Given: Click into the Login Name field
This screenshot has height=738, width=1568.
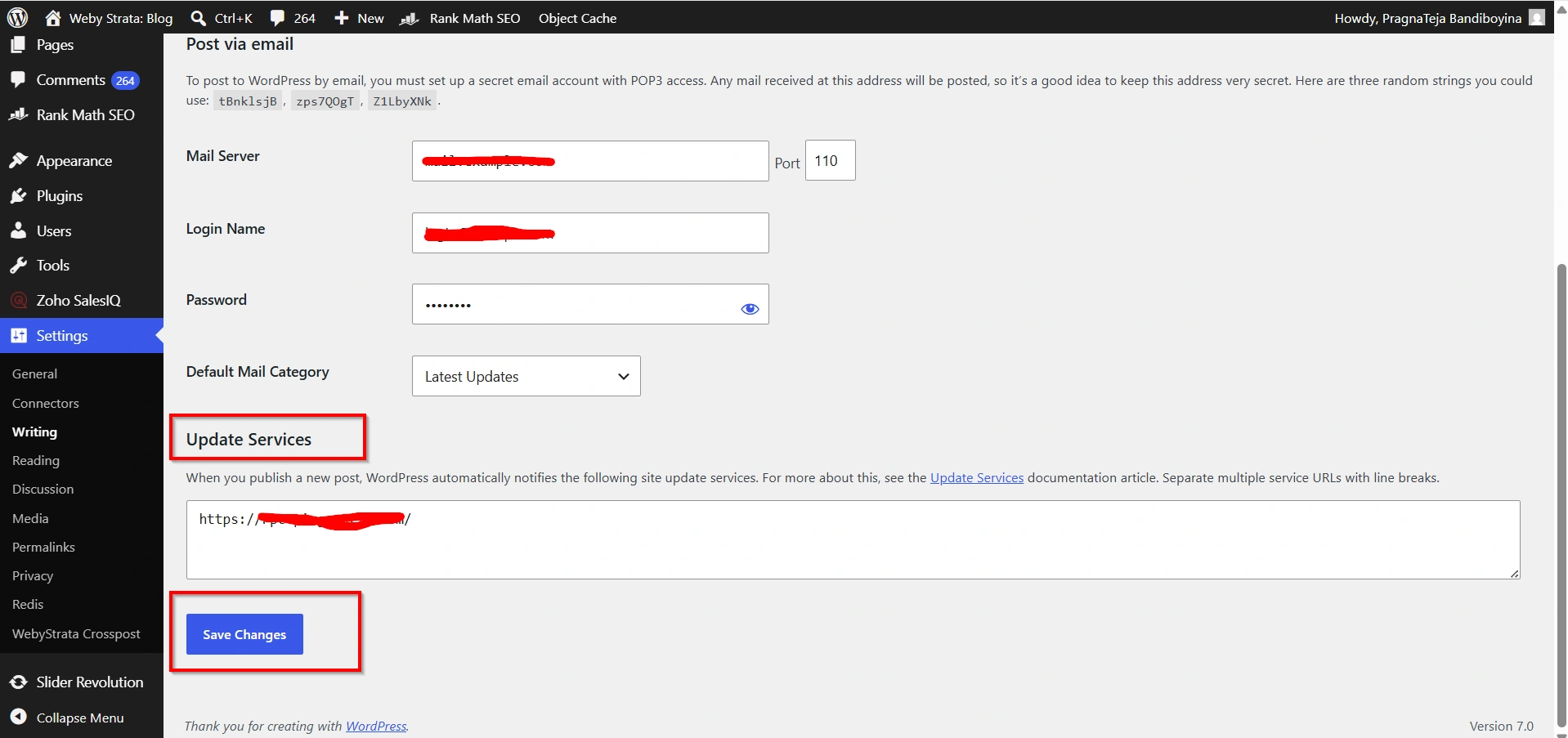Looking at the screenshot, I should pyautogui.click(x=590, y=233).
